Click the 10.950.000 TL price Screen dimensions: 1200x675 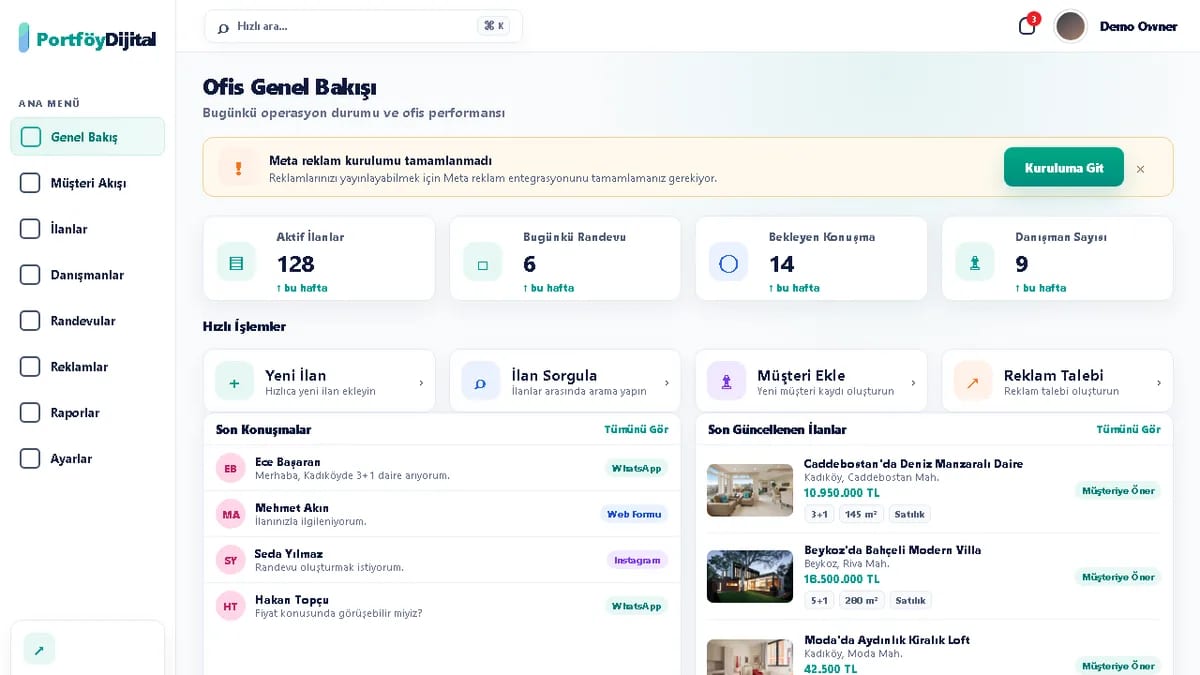[x=841, y=493]
